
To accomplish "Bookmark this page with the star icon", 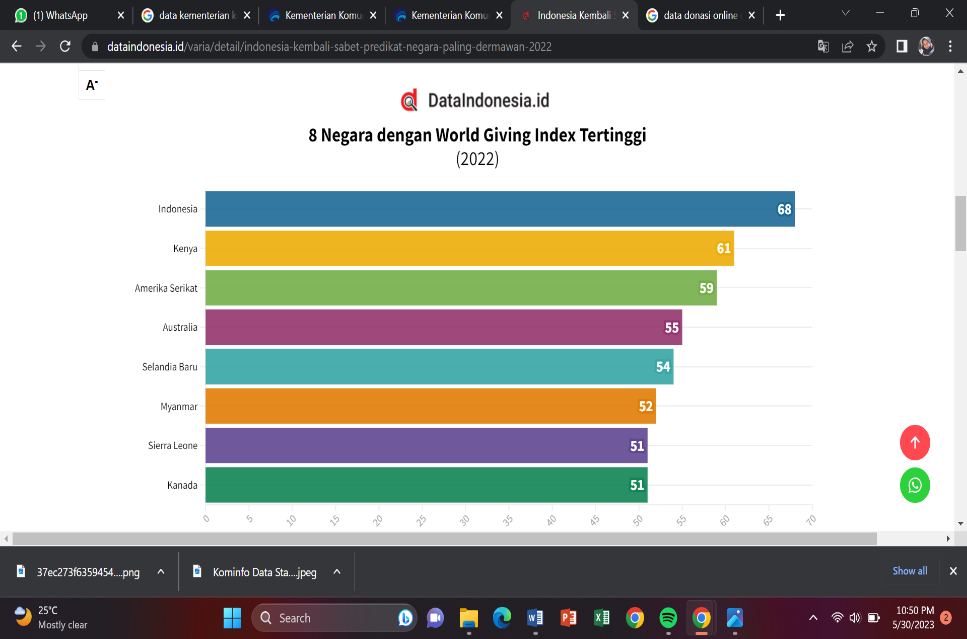I will [872, 46].
